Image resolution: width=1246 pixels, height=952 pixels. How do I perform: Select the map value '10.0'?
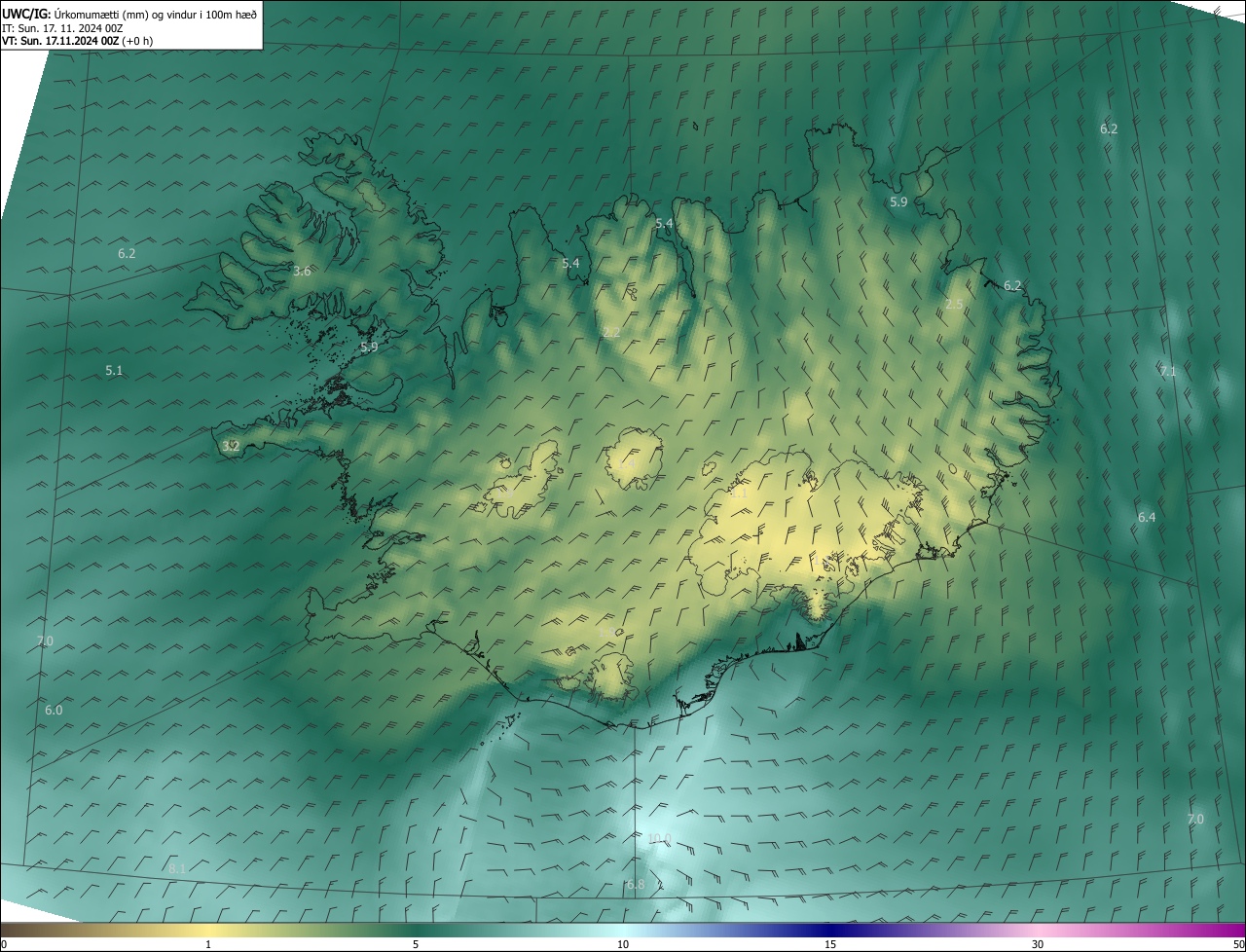659,838
